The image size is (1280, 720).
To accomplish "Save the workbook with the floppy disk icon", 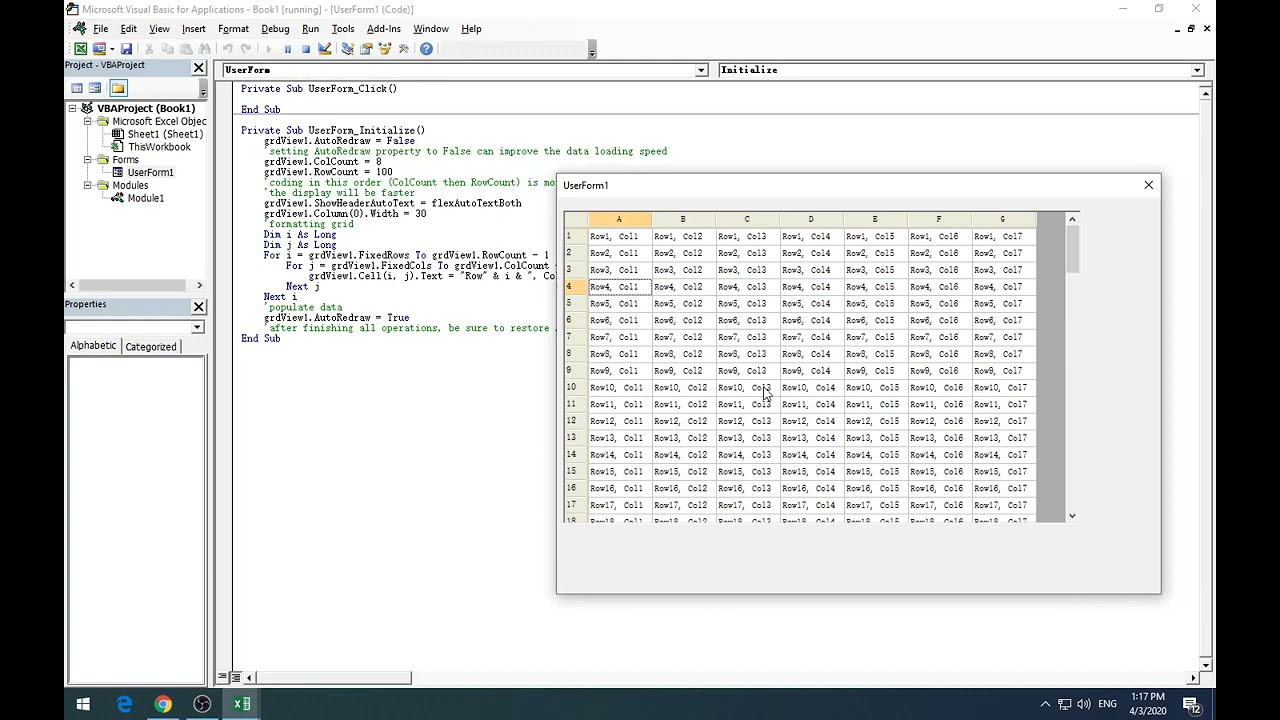I will point(126,49).
